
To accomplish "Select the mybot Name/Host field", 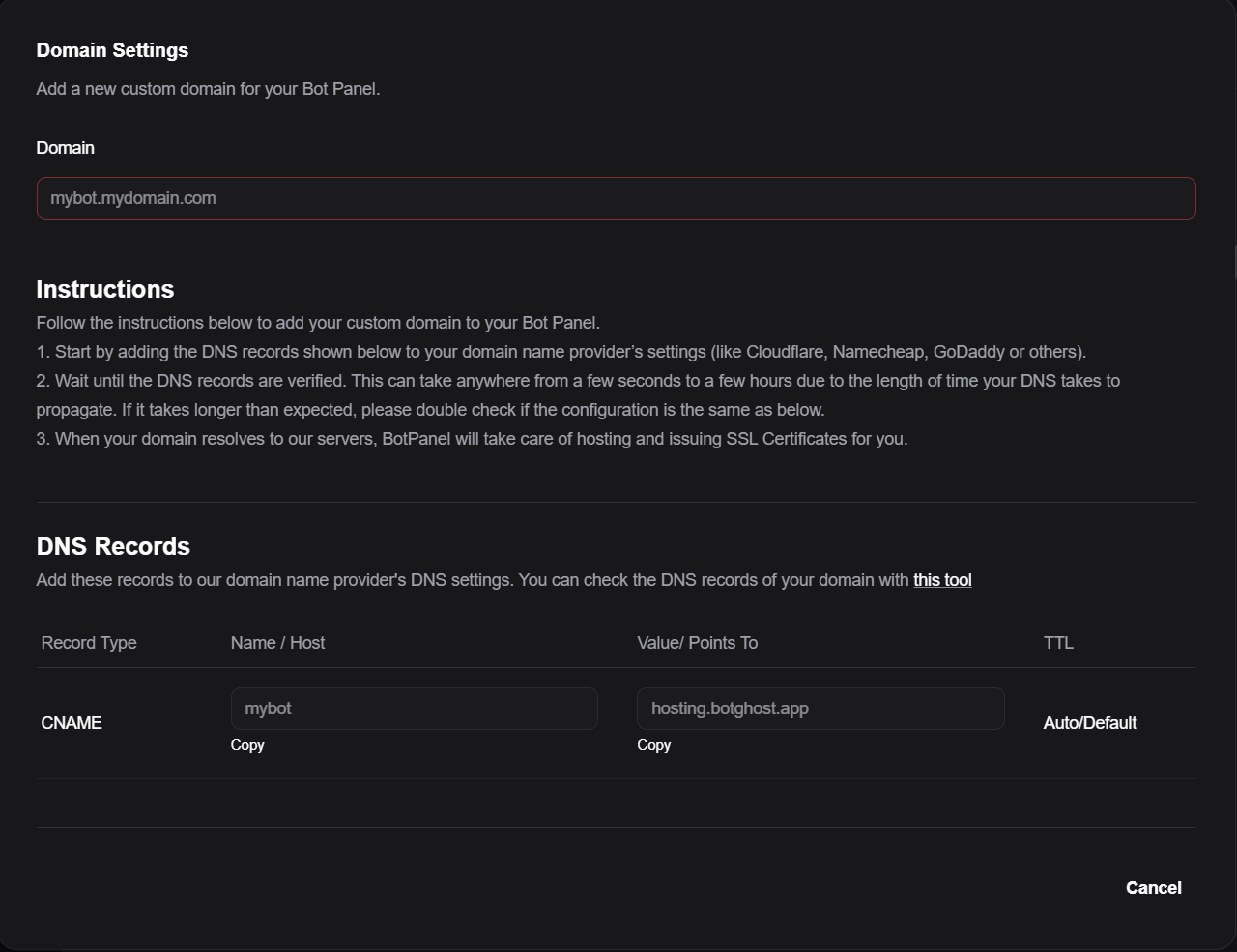I will click(414, 707).
